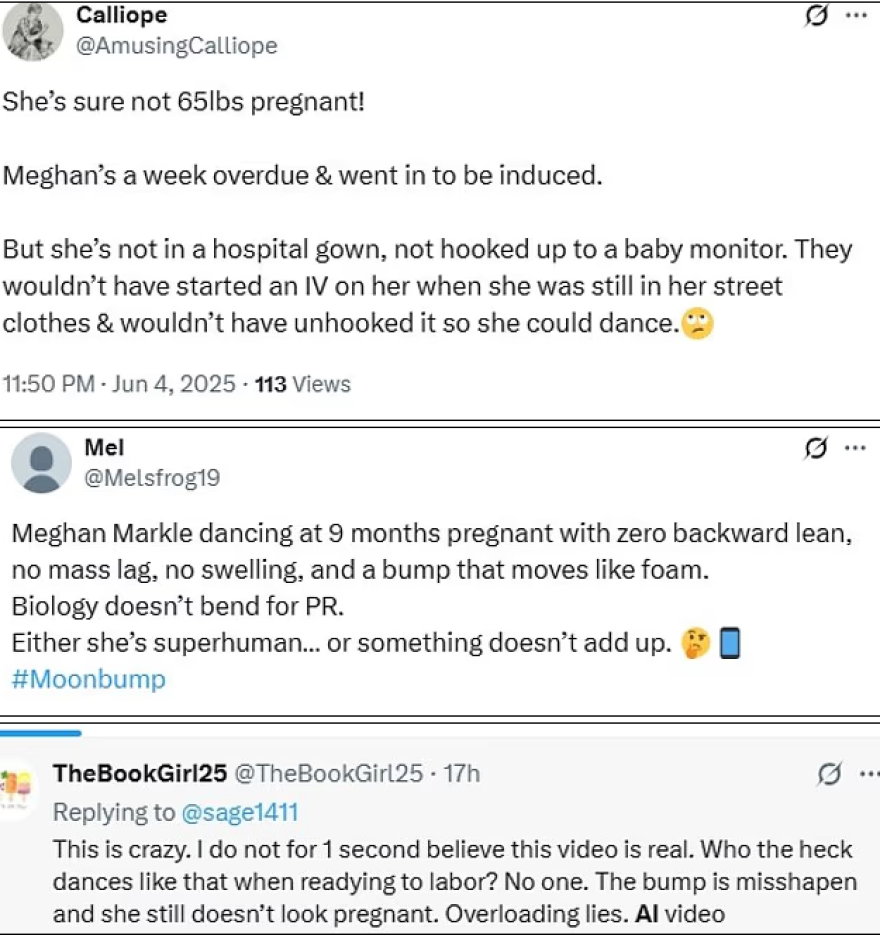Open the @sage1411 mention link

(x=240, y=812)
